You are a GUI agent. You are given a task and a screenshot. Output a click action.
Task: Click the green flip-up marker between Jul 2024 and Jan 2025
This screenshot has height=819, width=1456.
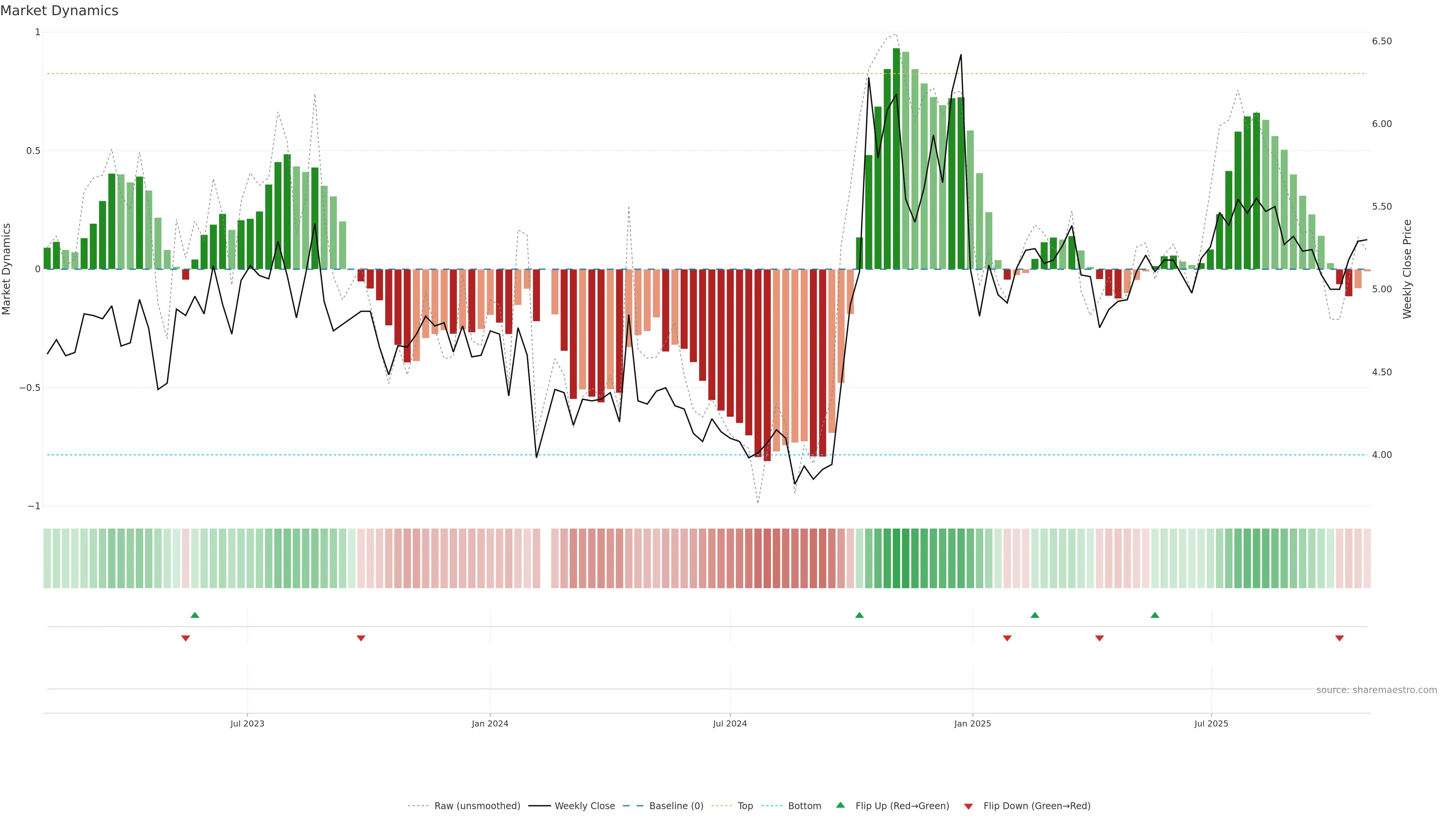point(859,615)
